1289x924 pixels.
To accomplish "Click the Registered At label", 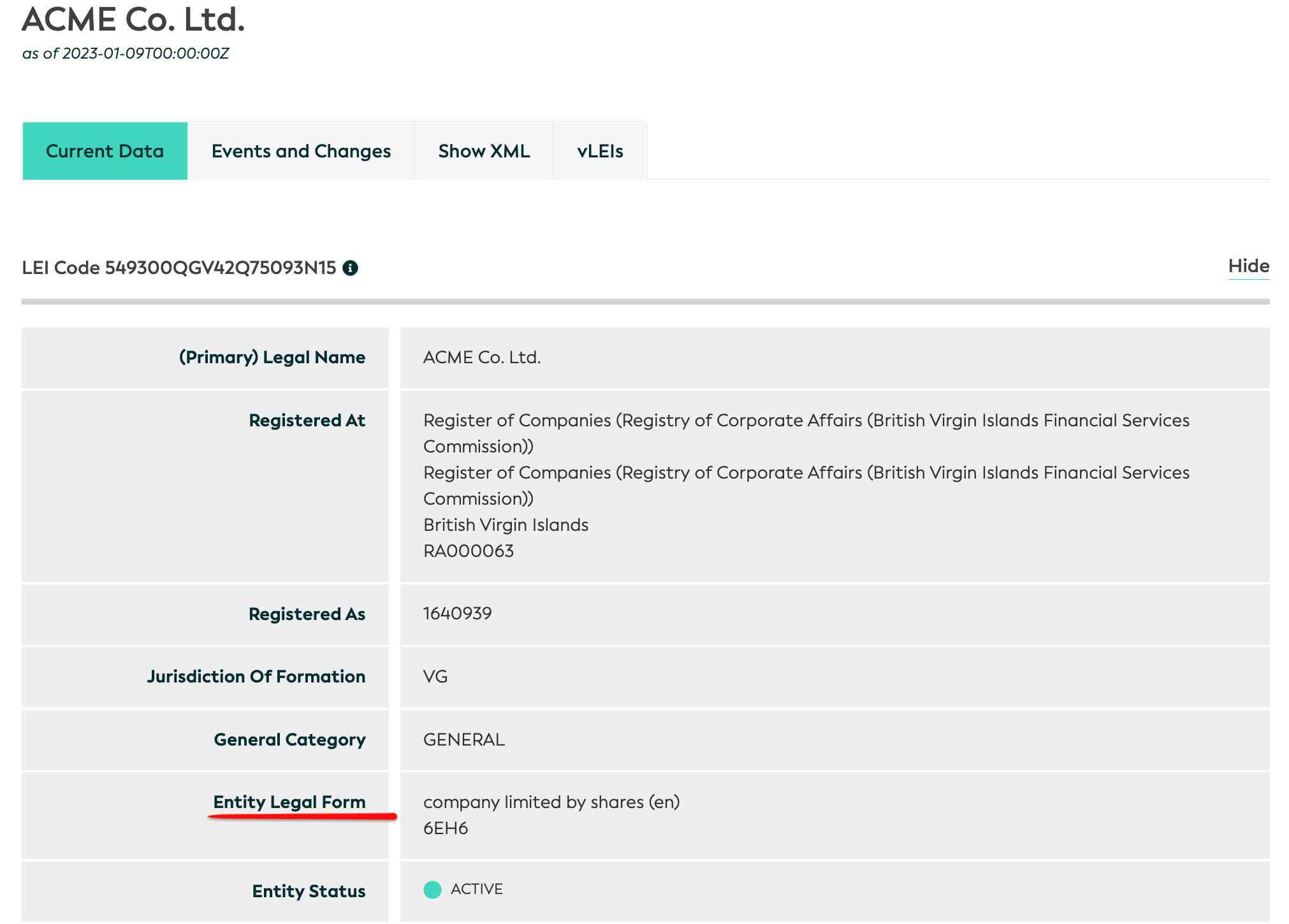I will pyautogui.click(x=307, y=421).
